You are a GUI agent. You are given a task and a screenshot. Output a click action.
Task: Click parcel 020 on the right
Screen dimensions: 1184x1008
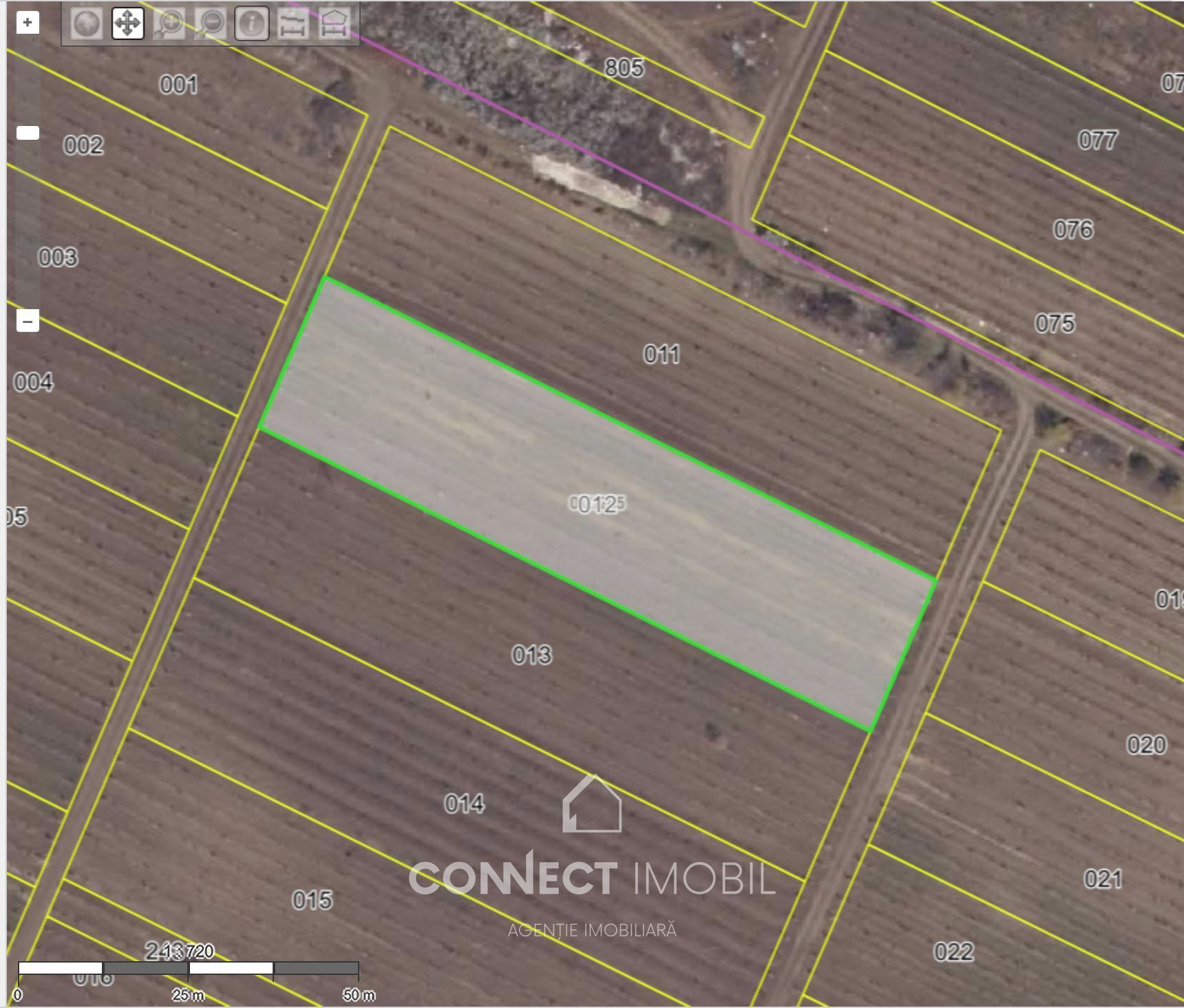pos(1145,744)
